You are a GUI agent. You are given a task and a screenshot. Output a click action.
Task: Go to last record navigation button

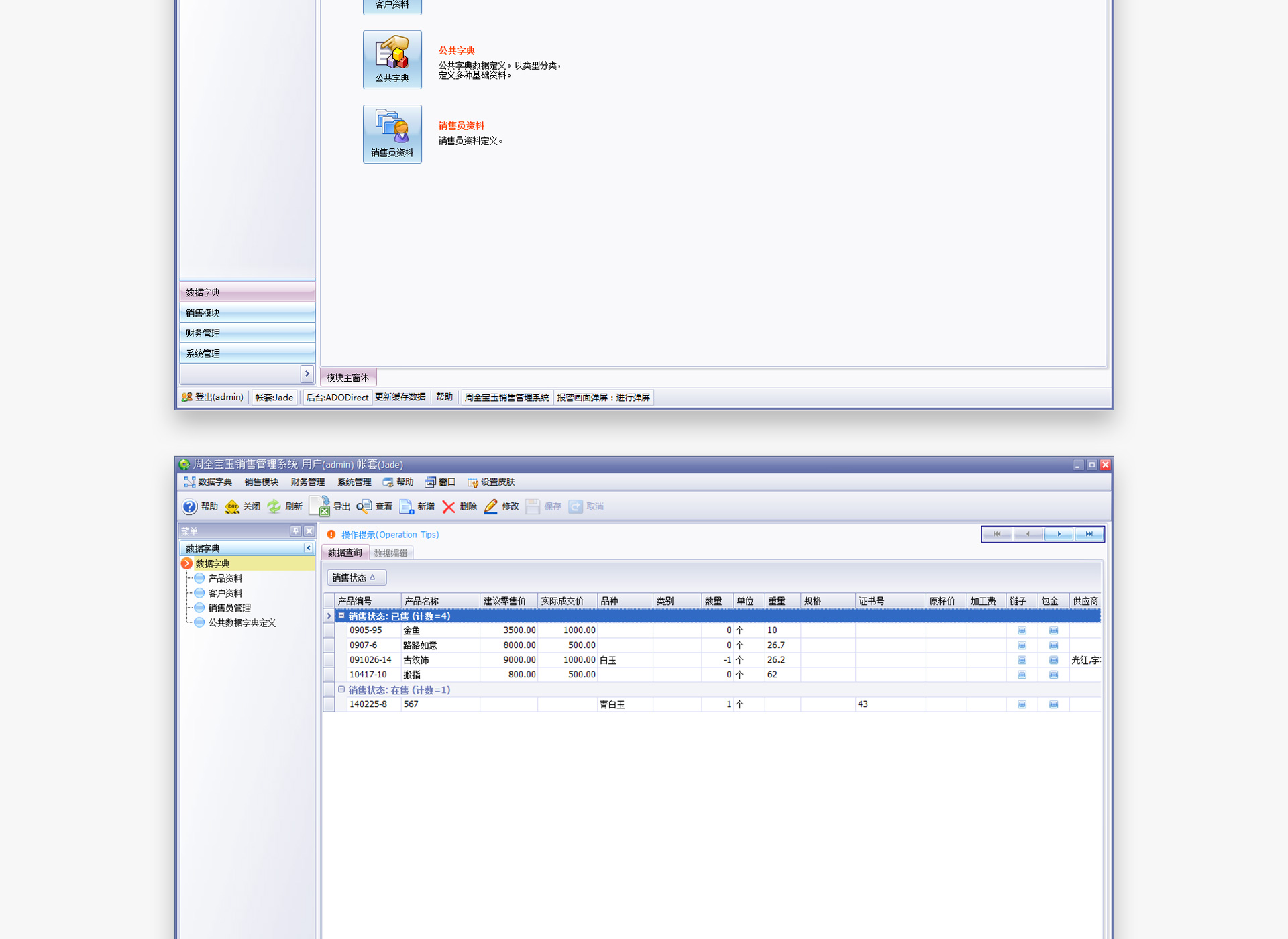pyautogui.click(x=1089, y=534)
